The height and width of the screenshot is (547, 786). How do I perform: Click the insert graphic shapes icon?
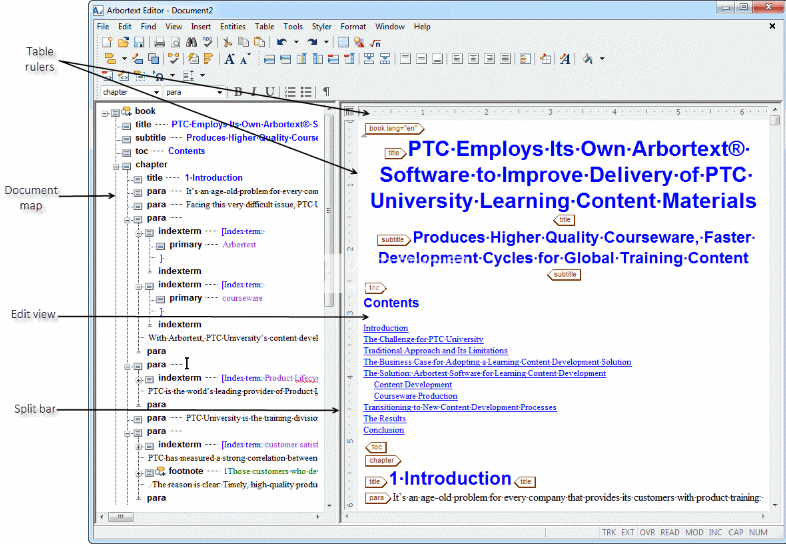[359, 42]
